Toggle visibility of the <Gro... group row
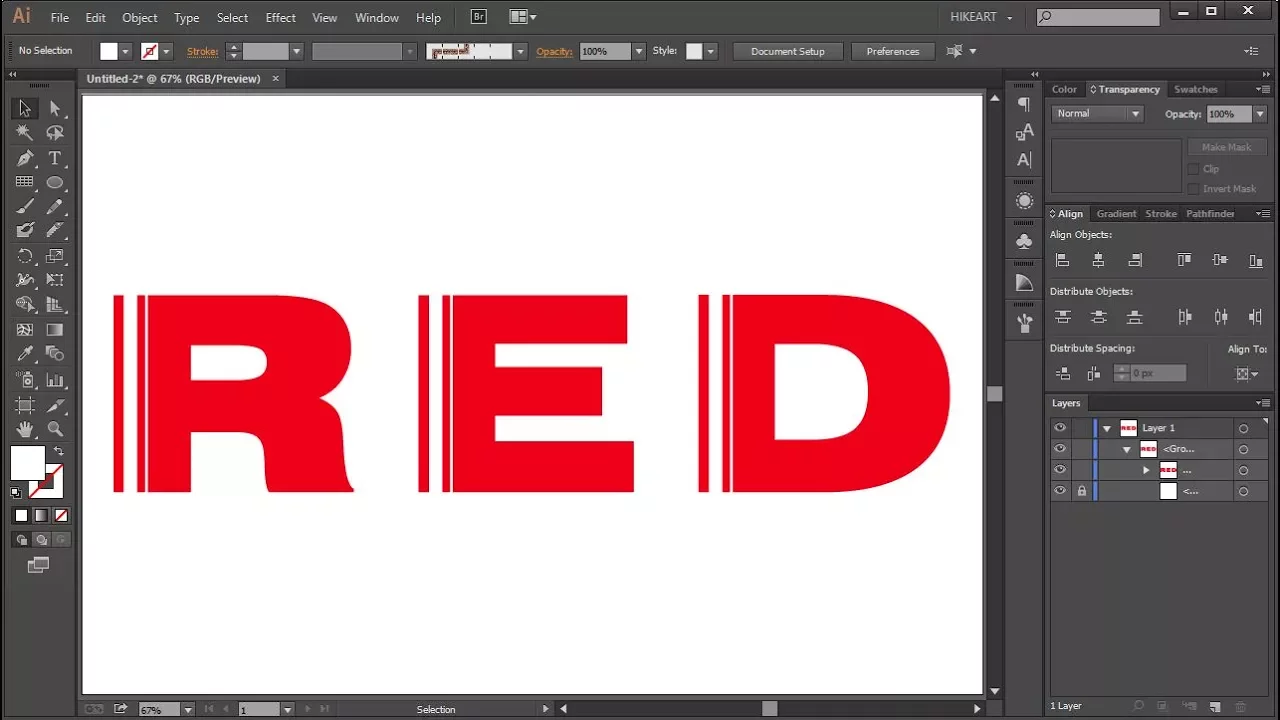Image resolution: width=1280 pixels, height=720 pixels. click(x=1060, y=449)
